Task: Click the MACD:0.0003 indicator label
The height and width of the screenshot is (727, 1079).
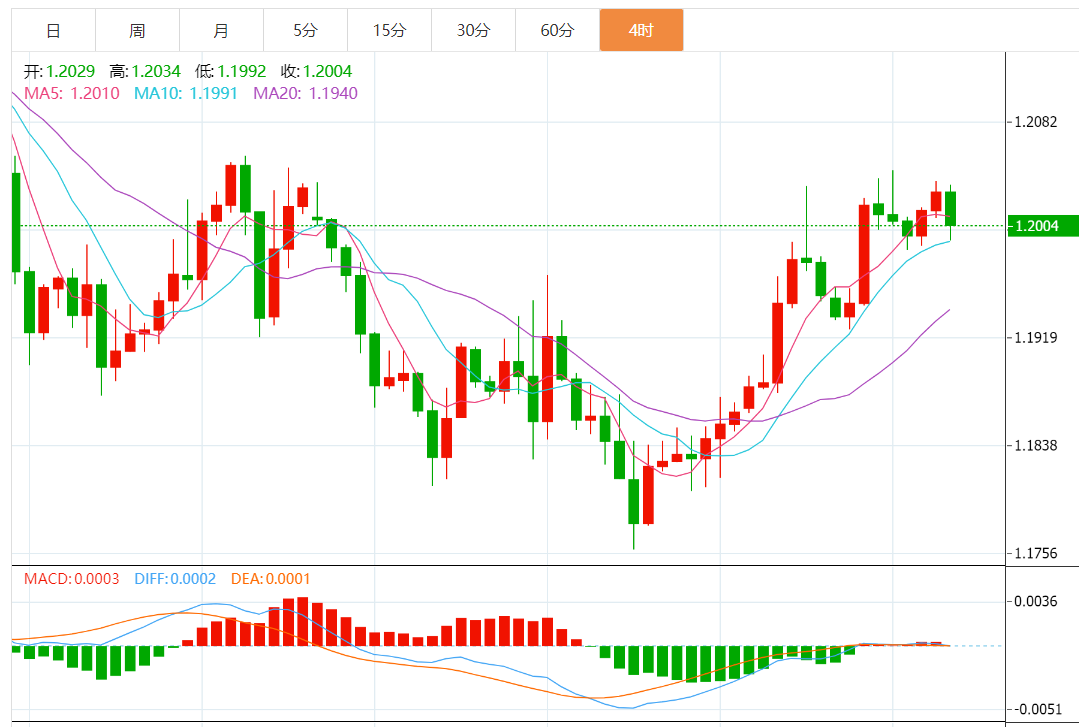Action: point(72,579)
